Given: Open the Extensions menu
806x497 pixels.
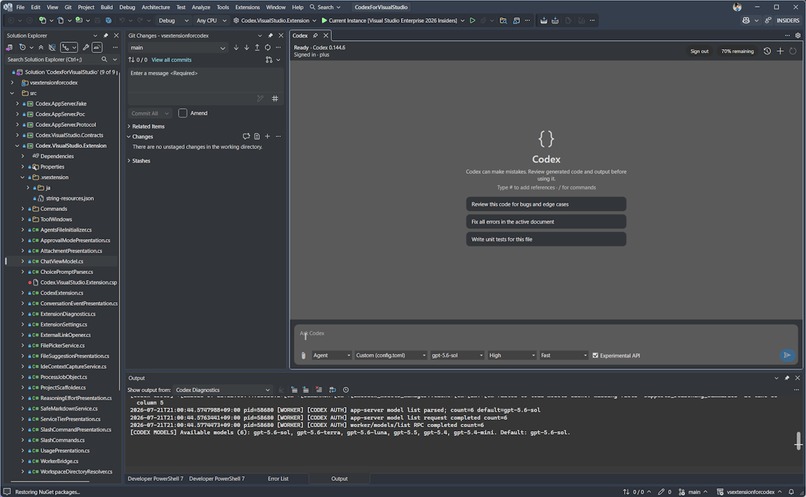Looking at the screenshot, I should (x=247, y=7).
